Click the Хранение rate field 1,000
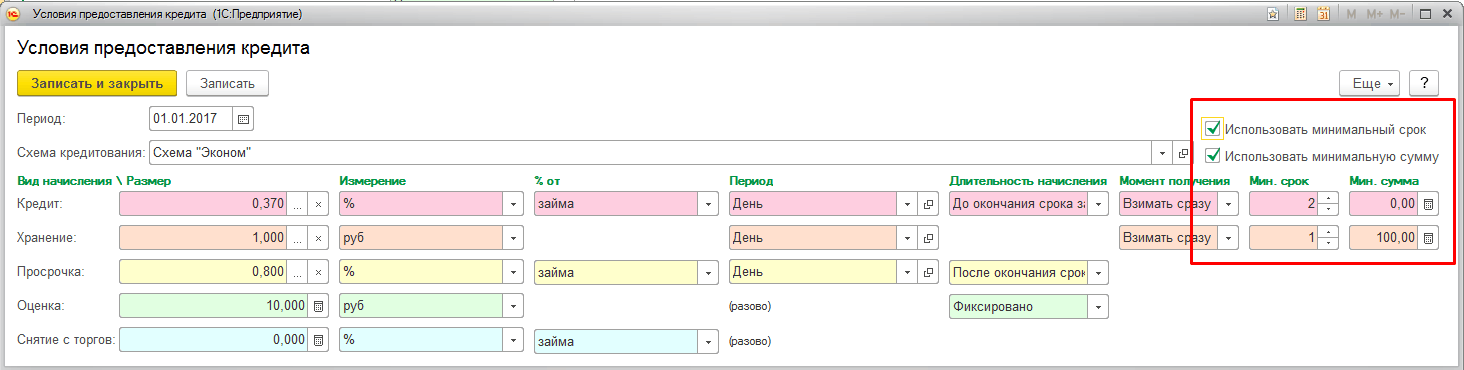Screen dimensions: 1464x370 (x=203, y=238)
